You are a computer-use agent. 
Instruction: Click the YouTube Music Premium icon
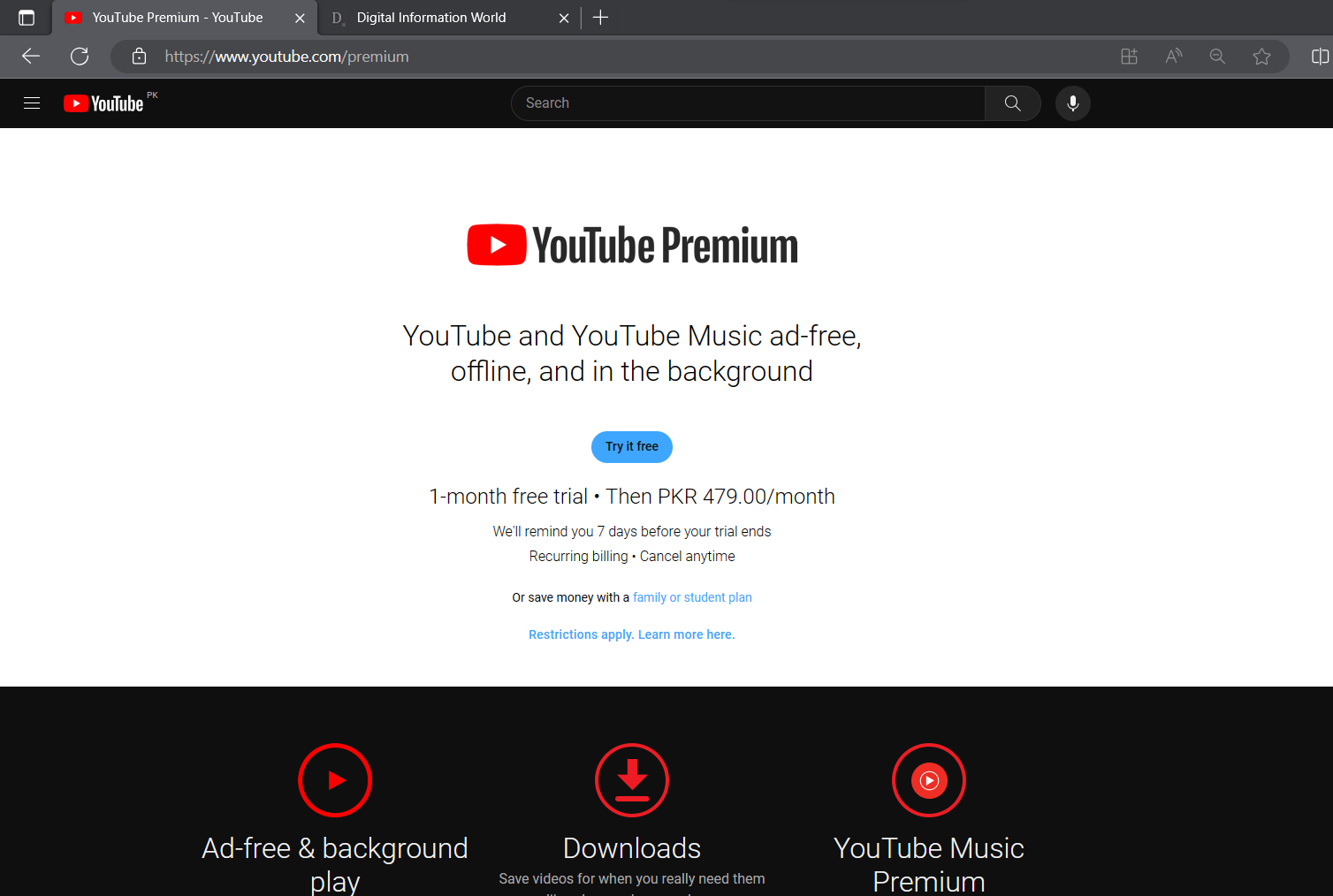(929, 780)
